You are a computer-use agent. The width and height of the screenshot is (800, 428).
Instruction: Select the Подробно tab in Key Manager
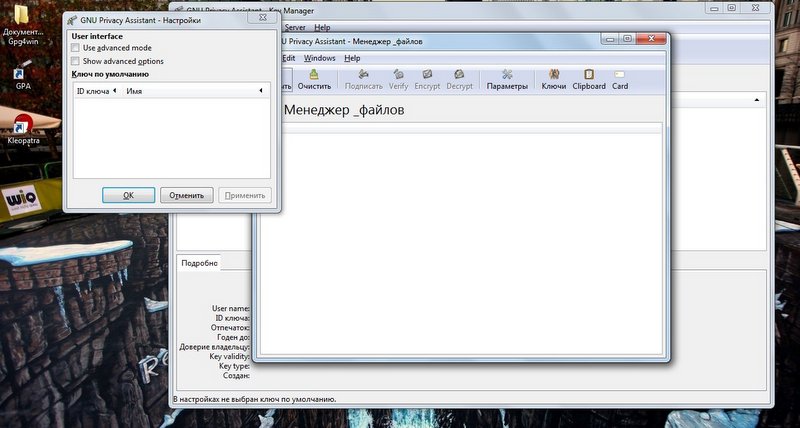coord(199,263)
